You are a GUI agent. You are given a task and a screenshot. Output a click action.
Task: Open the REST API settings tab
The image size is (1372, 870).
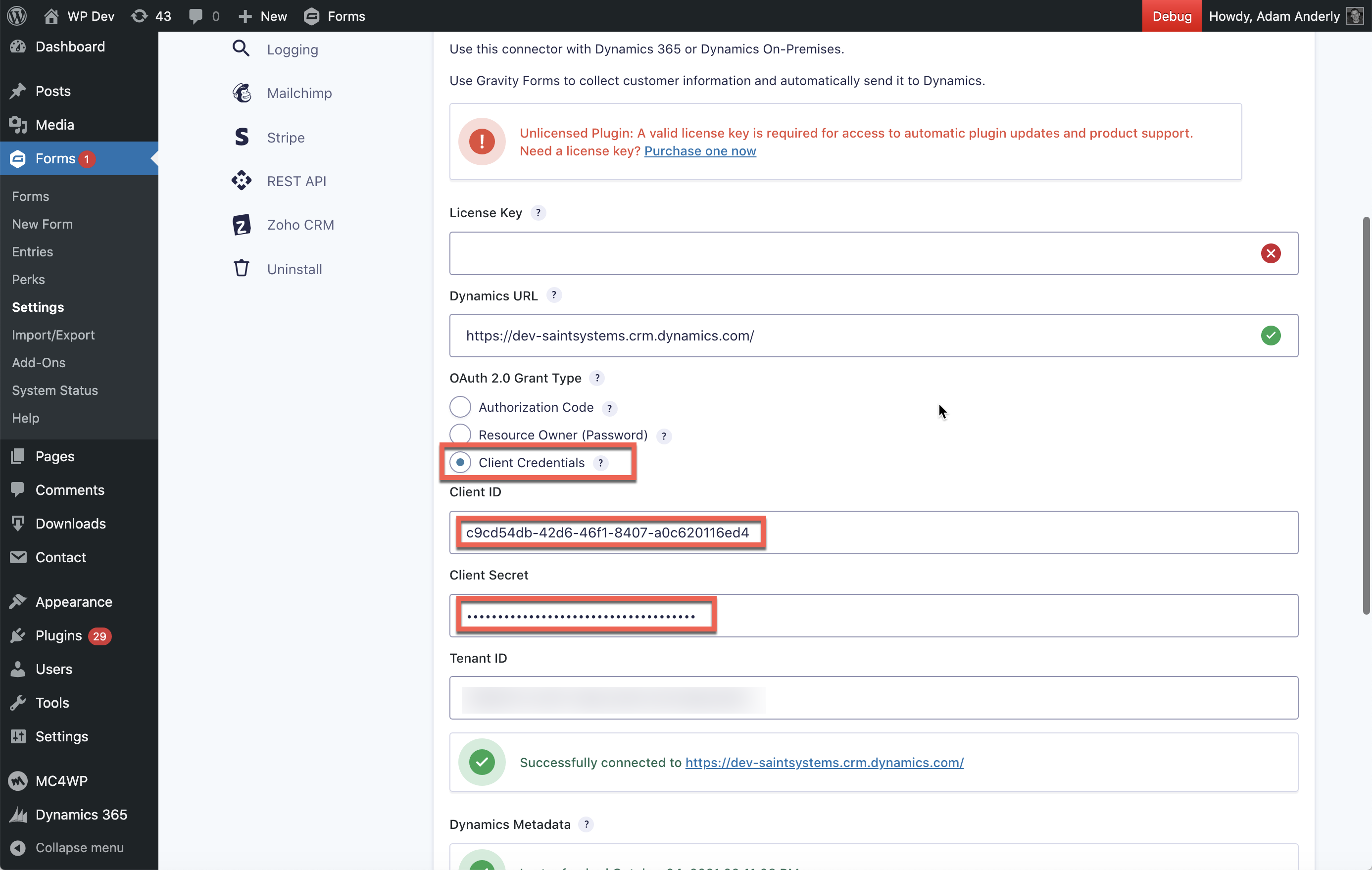tap(279, 181)
